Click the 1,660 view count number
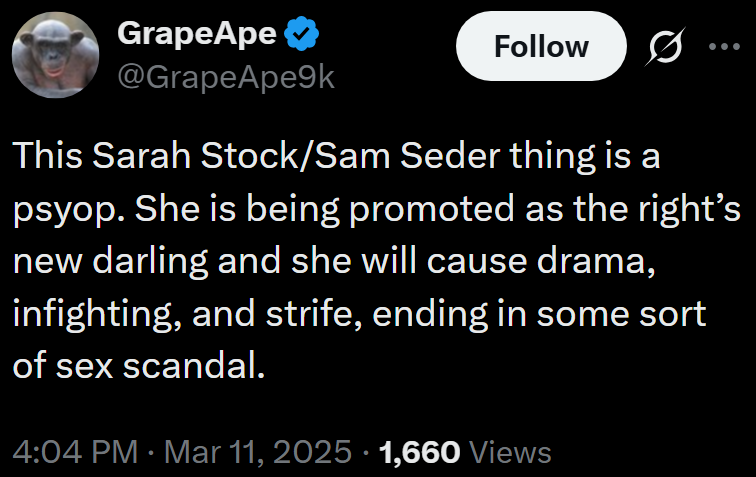This screenshot has width=756, height=477. 419,452
